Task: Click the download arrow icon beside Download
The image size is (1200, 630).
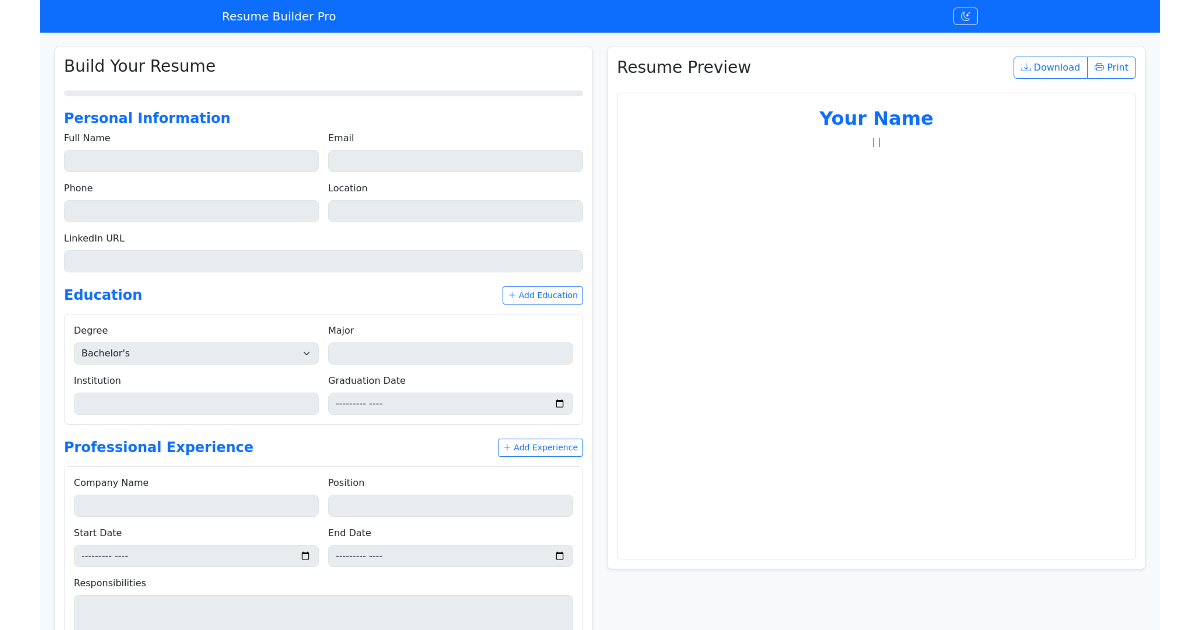Action: tap(1029, 67)
